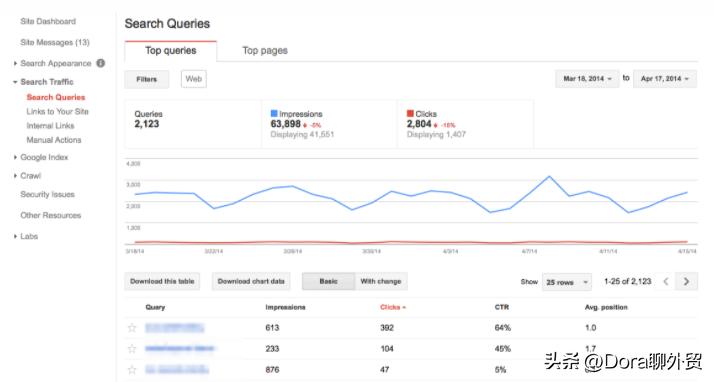
Task: Click the 1-25 of 2,123 pagination text
Action: (627, 282)
